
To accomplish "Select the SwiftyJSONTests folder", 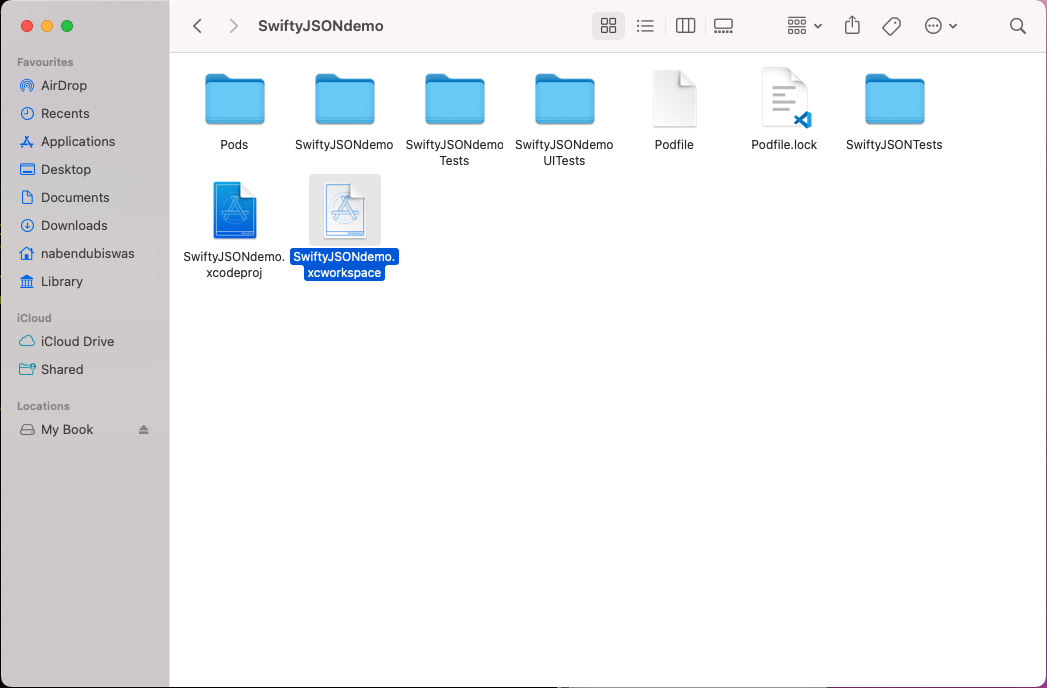I will (894, 99).
